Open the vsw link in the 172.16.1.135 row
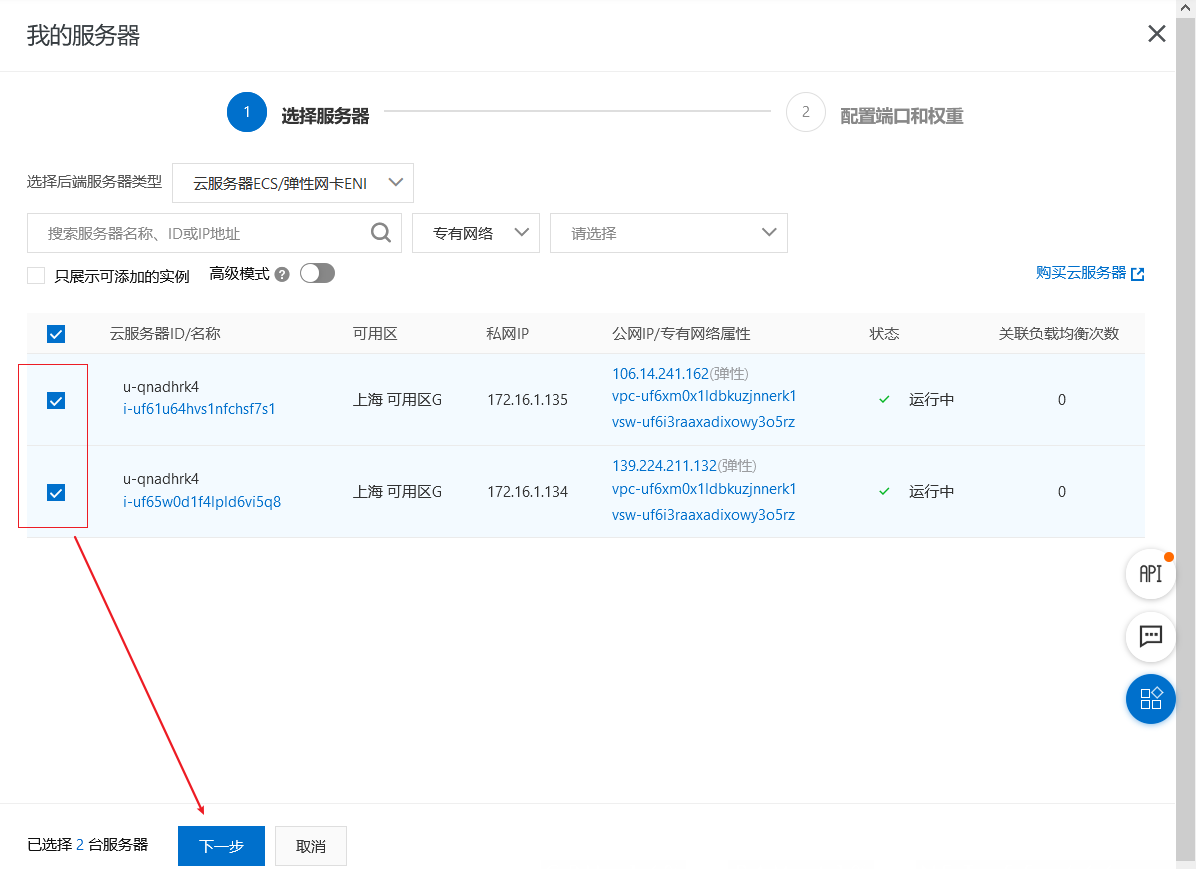Image resolution: width=1196 pixels, height=869 pixels. (x=703, y=422)
